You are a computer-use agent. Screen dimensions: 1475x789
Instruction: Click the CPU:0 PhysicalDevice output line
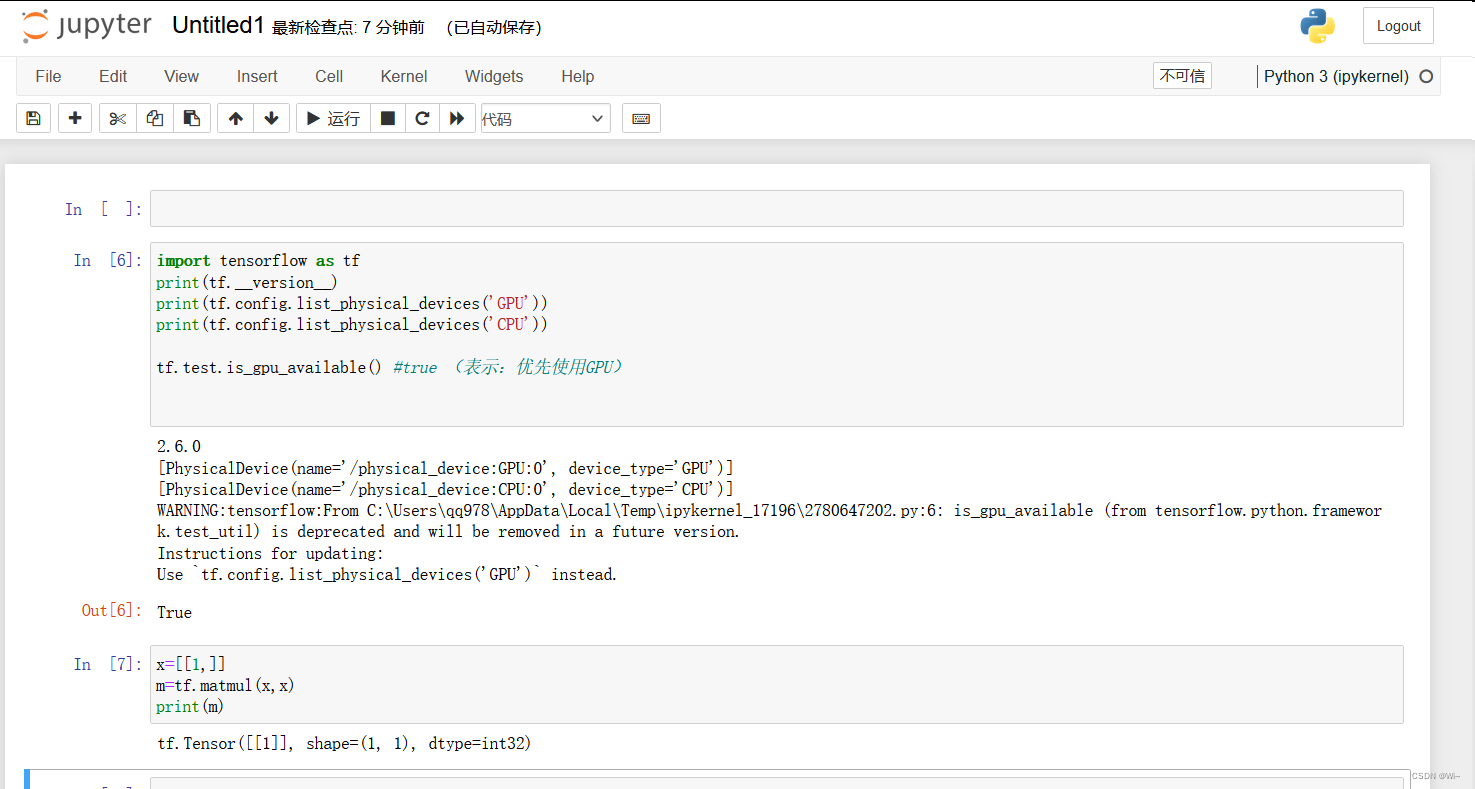pyautogui.click(x=445, y=489)
